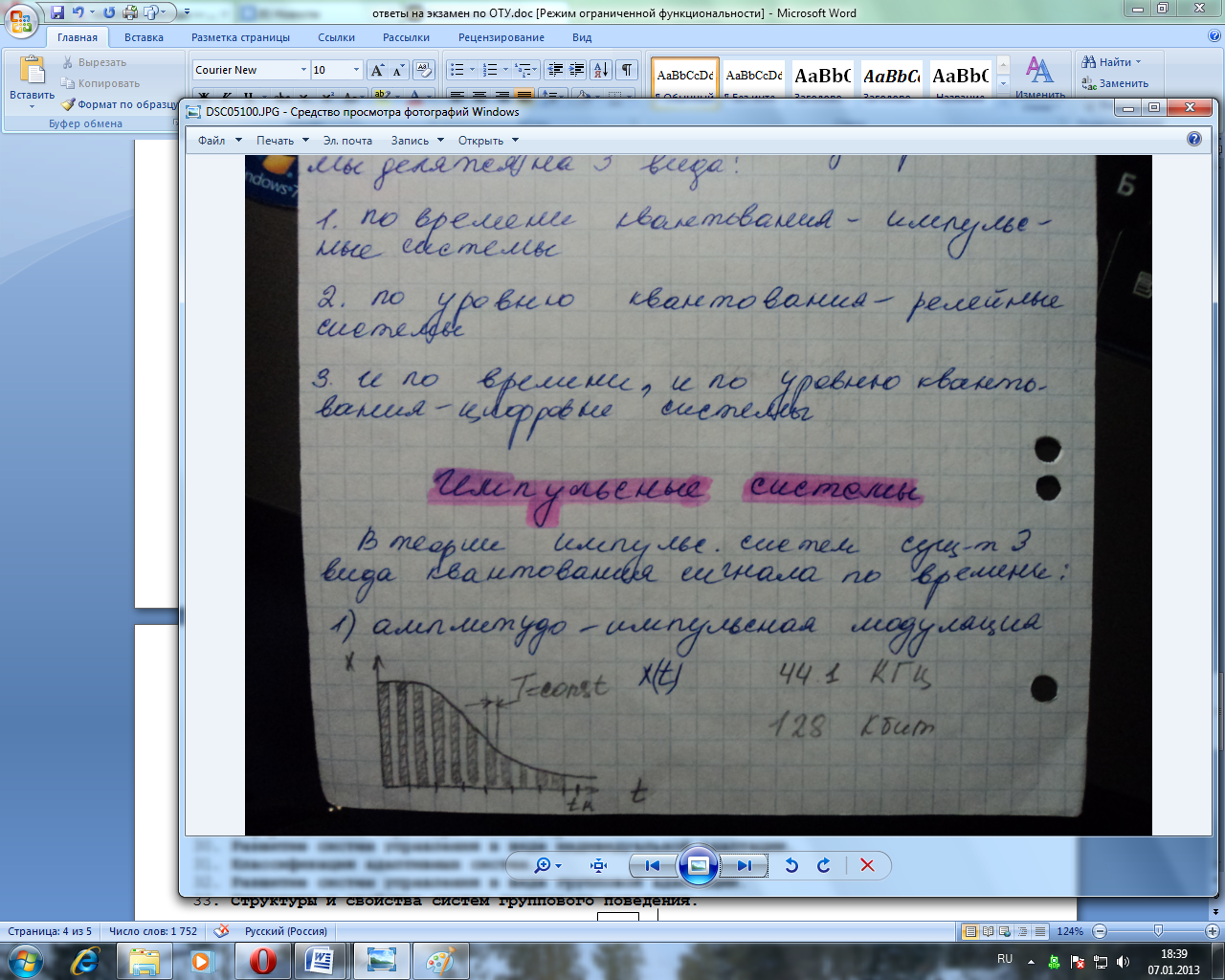Switch to the Вид tab
The width and height of the screenshot is (1225, 980).
coord(582,37)
